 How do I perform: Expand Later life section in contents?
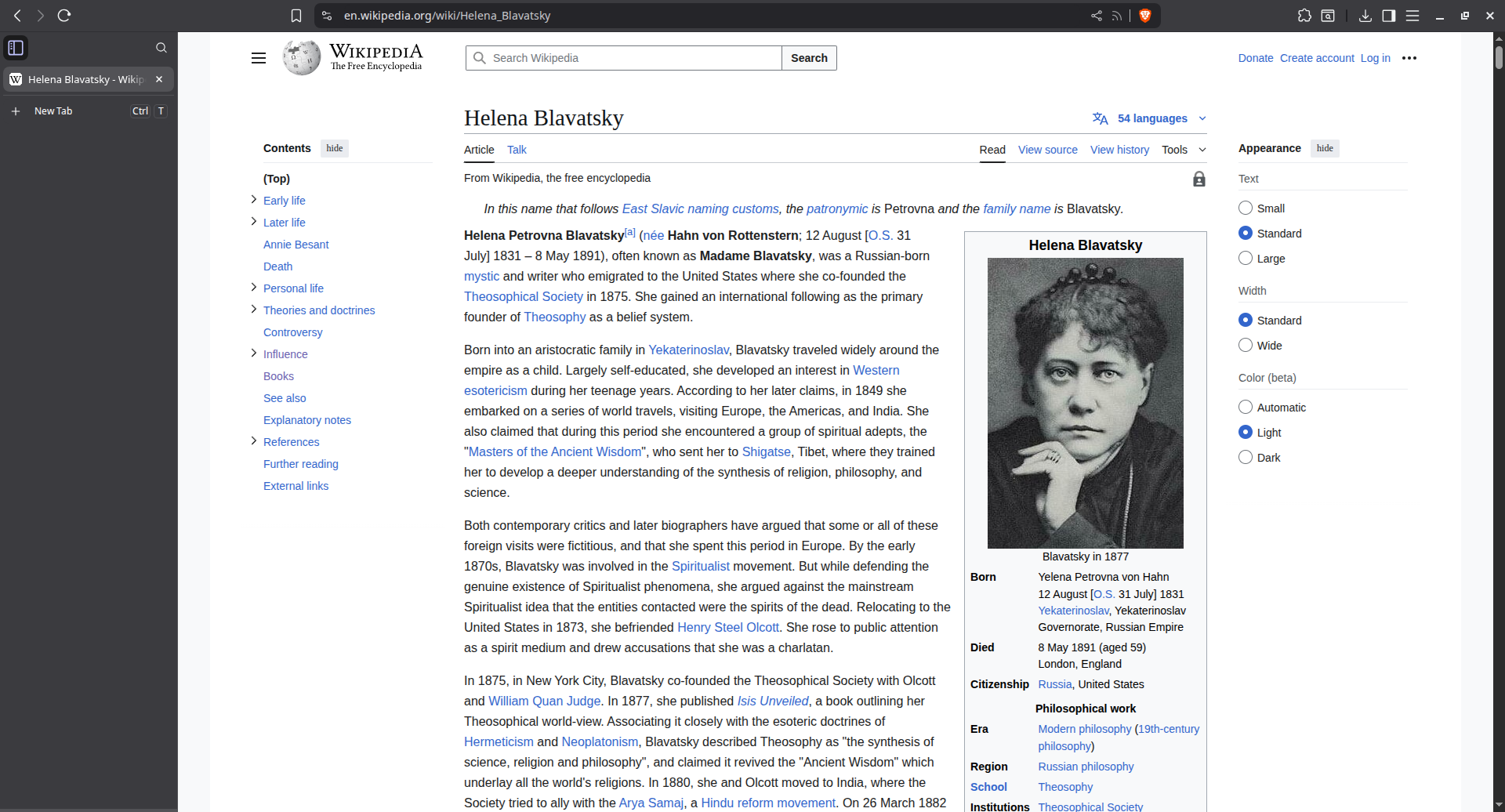click(x=254, y=222)
